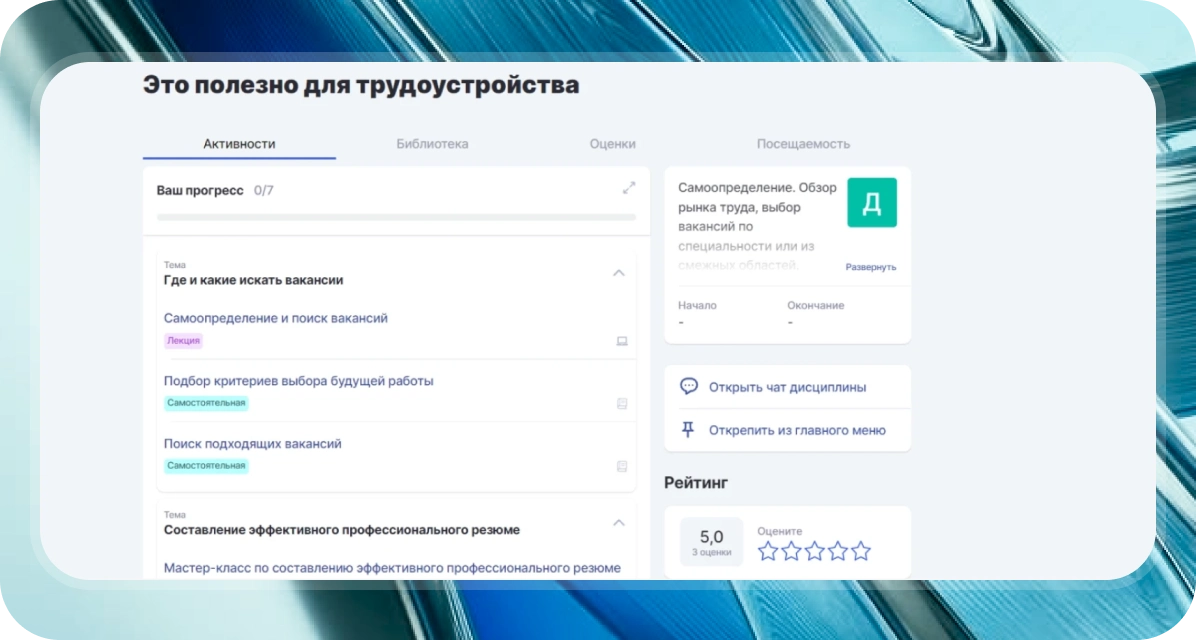
Task: Click the Самостоятельная tag under Подбор критериев
Action: 206,403
